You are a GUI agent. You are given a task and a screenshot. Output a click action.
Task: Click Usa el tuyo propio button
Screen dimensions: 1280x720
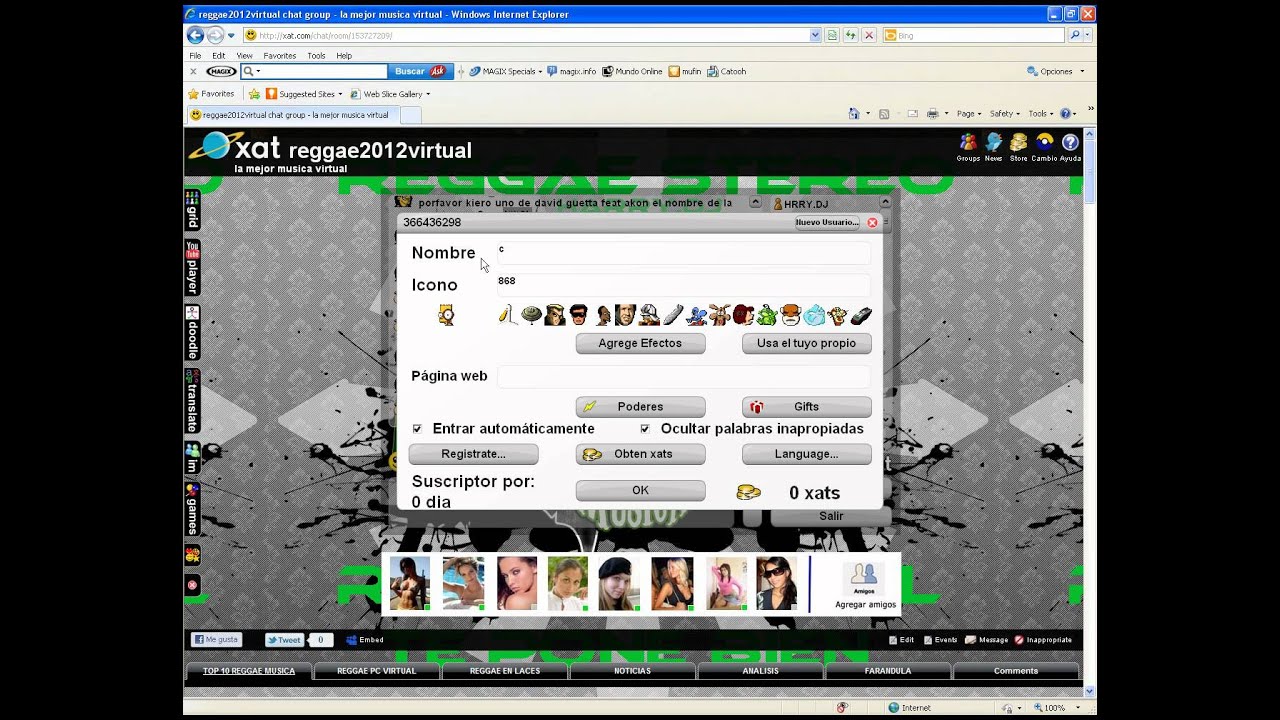(806, 343)
